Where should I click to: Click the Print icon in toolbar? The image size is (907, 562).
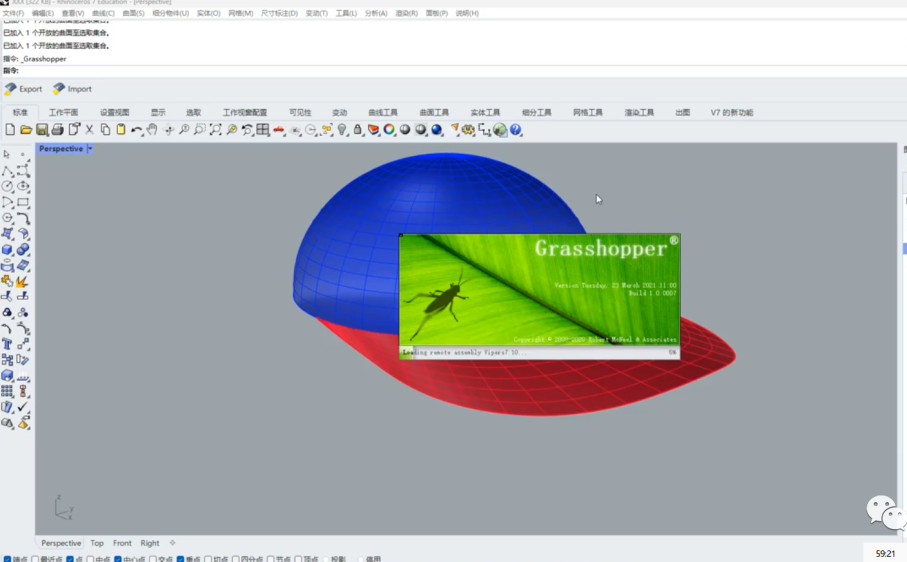(x=58, y=130)
